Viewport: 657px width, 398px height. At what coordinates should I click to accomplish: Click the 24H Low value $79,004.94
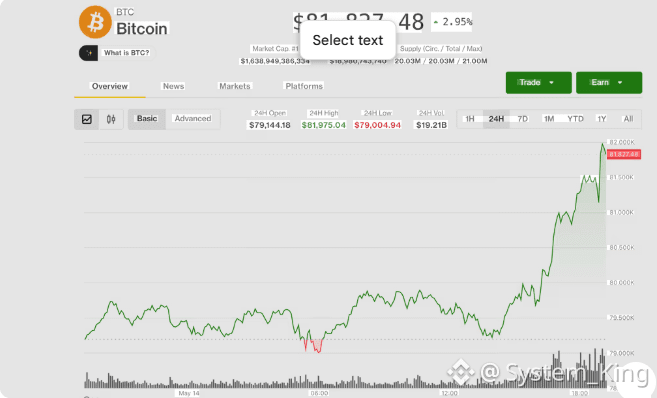click(x=378, y=125)
